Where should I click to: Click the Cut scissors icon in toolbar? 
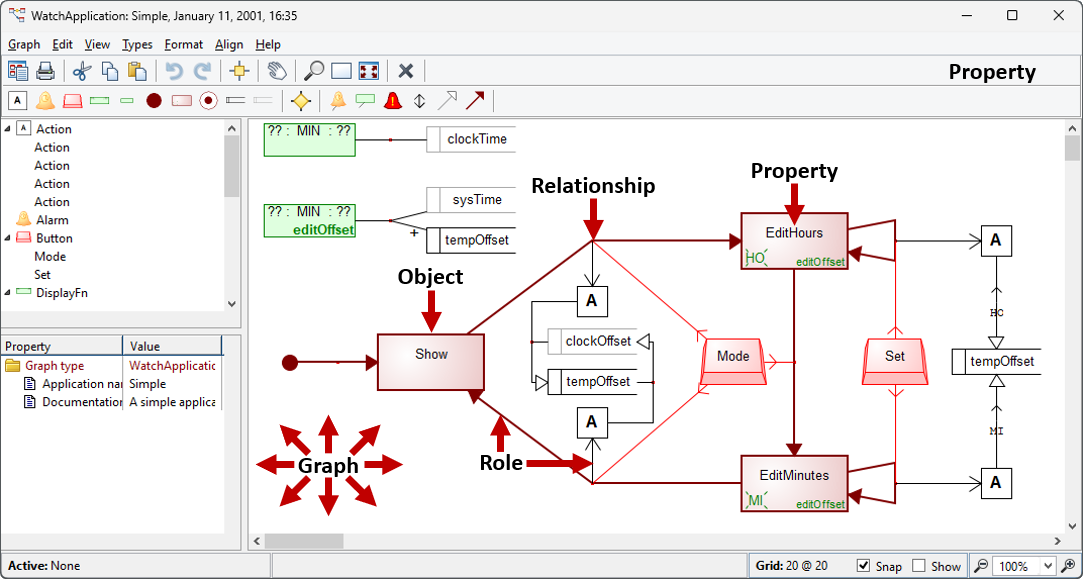(82, 71)
